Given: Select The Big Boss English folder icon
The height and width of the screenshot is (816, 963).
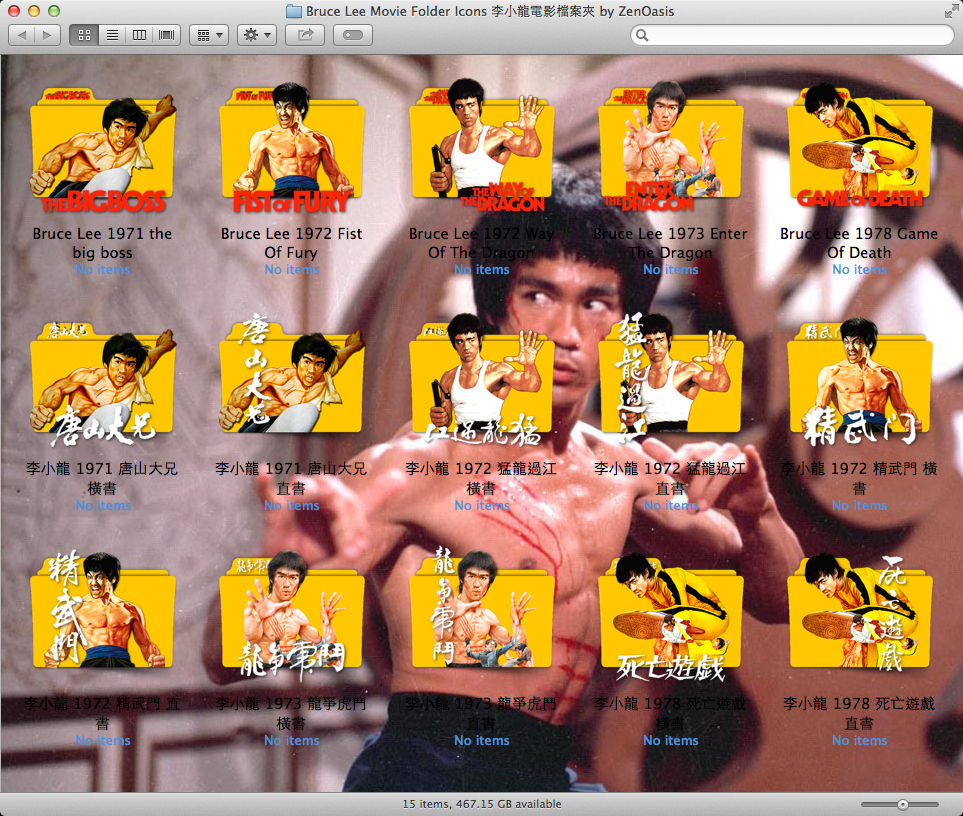Looking at the screenshot, I should point(103,151).
